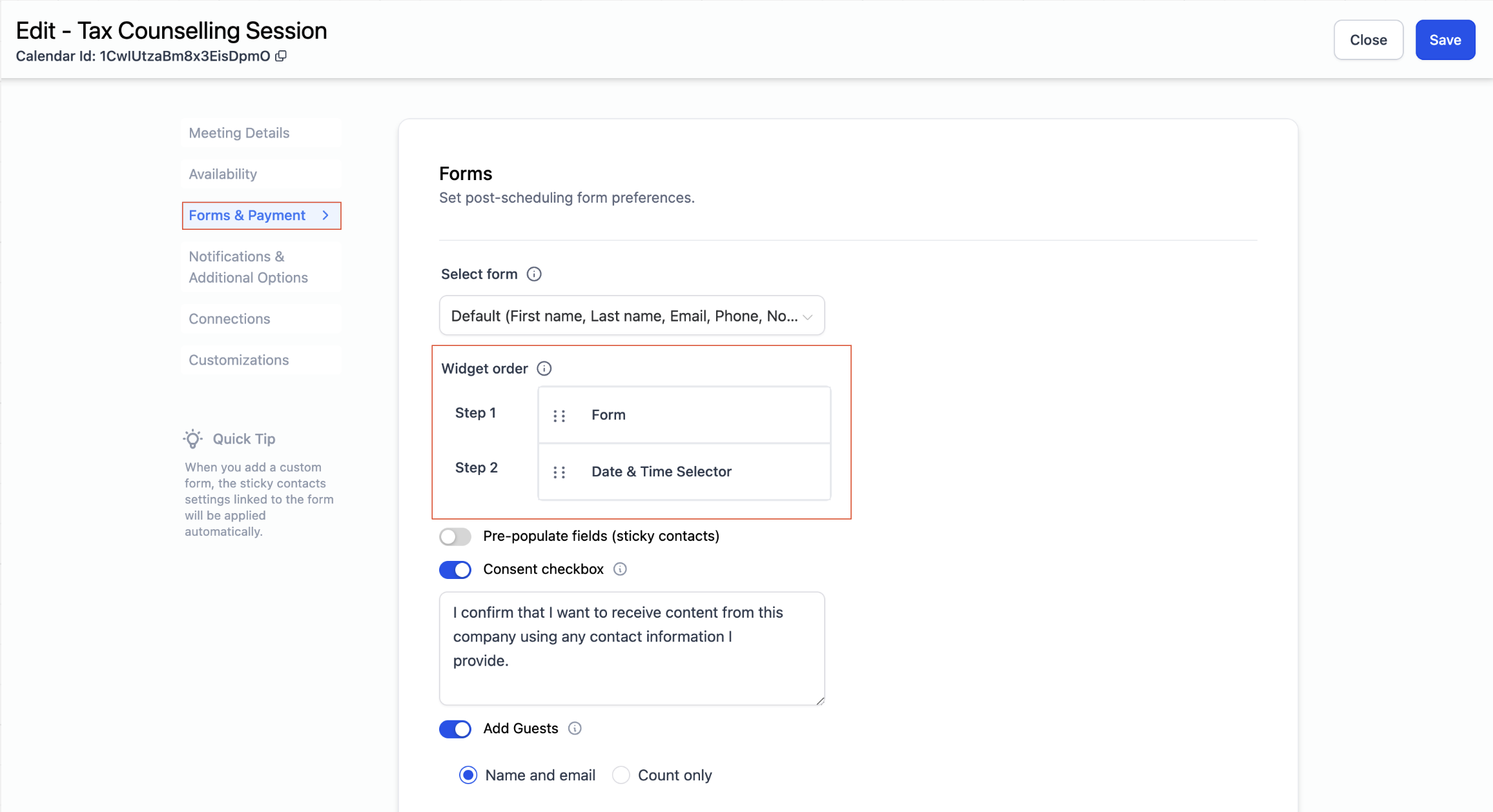The image size is (1493, 812).
Task: Click drag handle for Date & Time Selector
Action: (559, 472)
